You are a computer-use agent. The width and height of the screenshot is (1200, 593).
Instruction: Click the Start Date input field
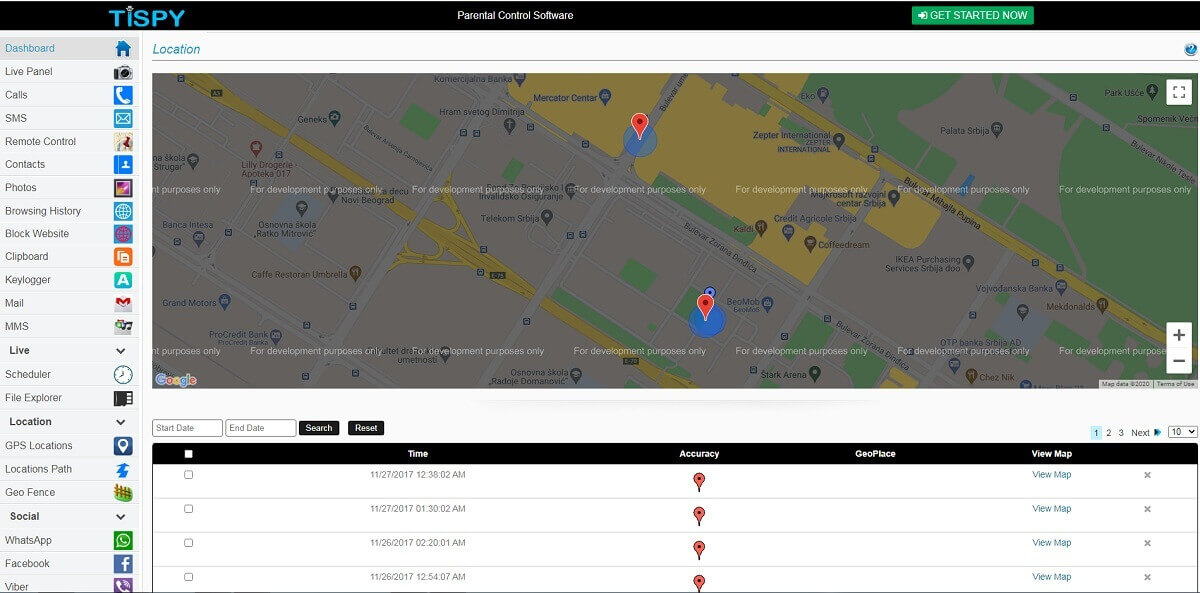coord(186,427)
